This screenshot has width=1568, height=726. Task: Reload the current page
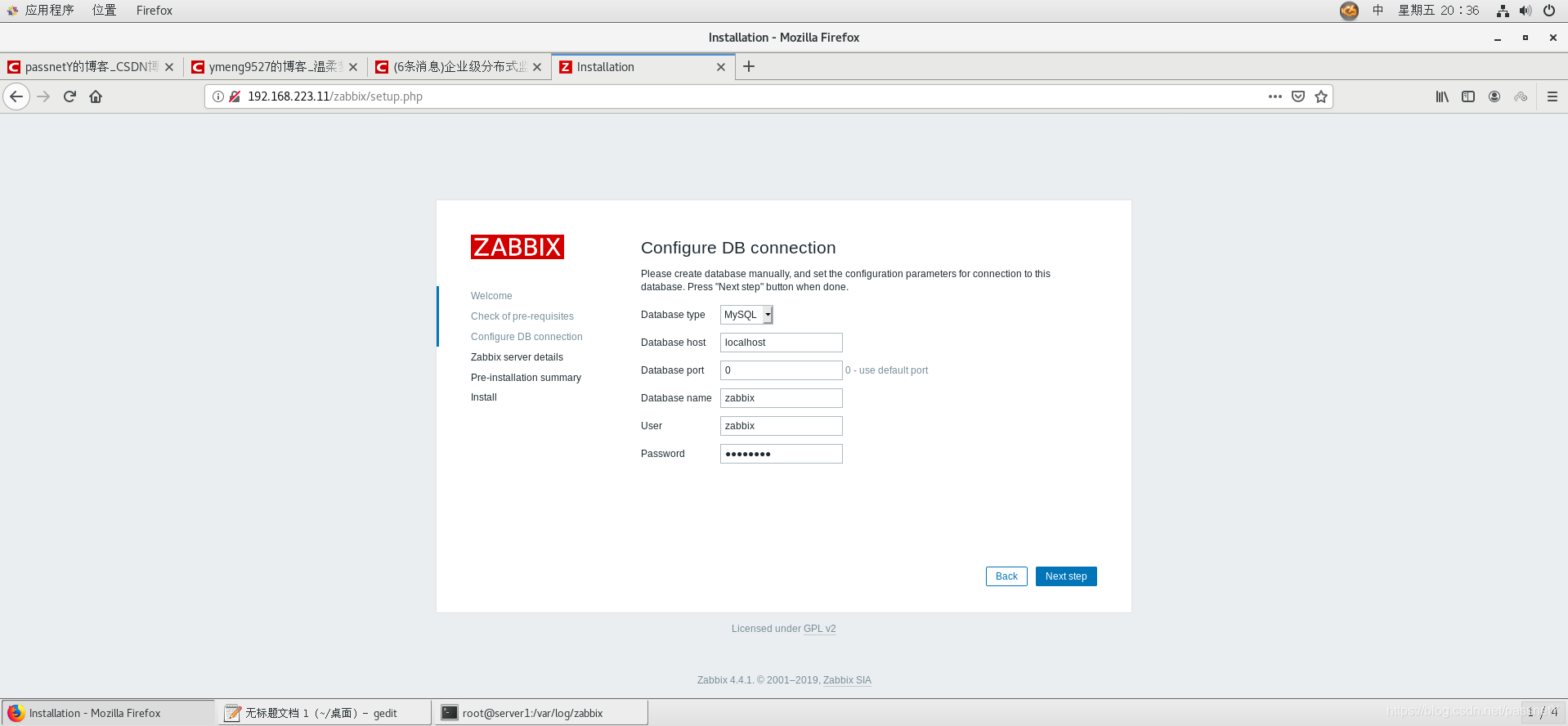(69, 96)
